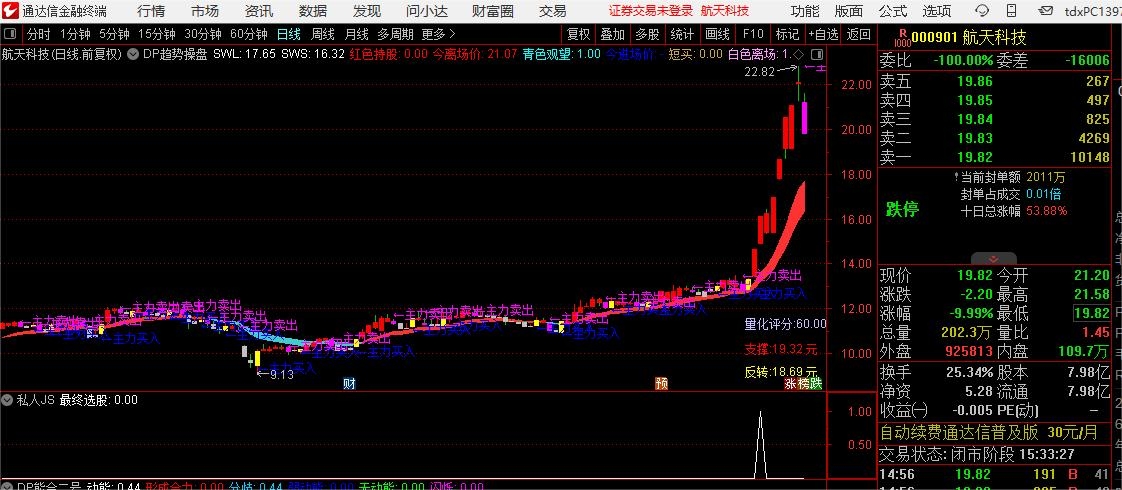Image resolution: width=1122 pixels, height=490 pixels.
Task: Click the R 1000 badge beside stock code
Action: coord(902,38)
